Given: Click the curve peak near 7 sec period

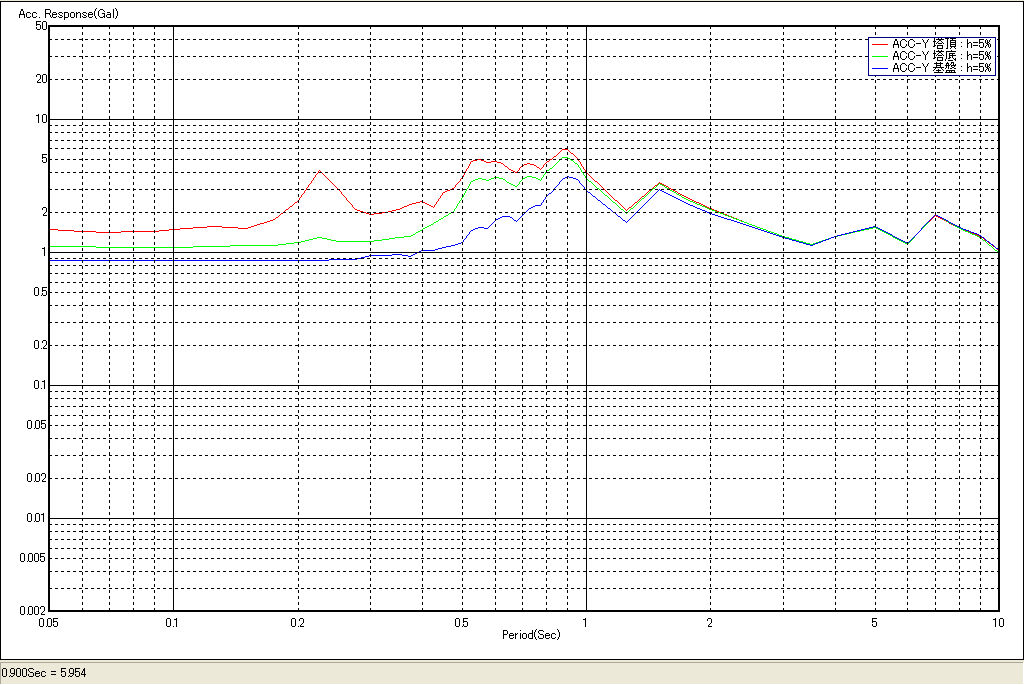Looking at the screenshot, I should tap(935, 215).
